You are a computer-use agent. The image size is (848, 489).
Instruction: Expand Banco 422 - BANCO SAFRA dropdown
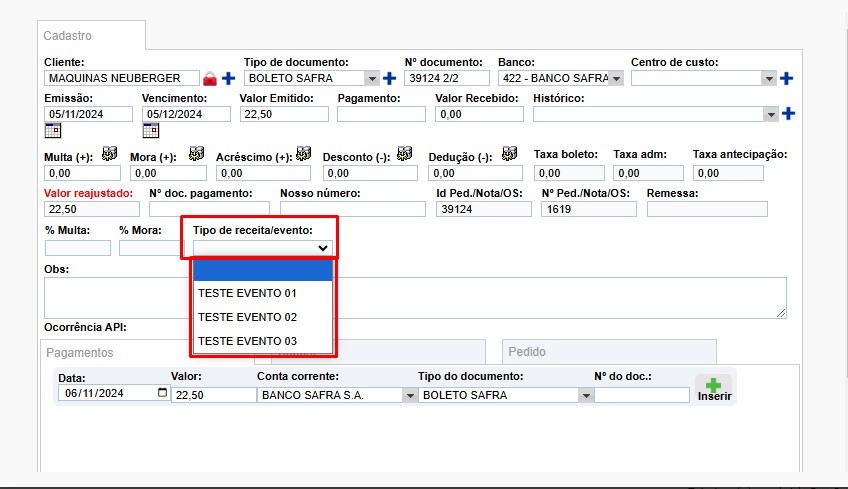(617, 78)
